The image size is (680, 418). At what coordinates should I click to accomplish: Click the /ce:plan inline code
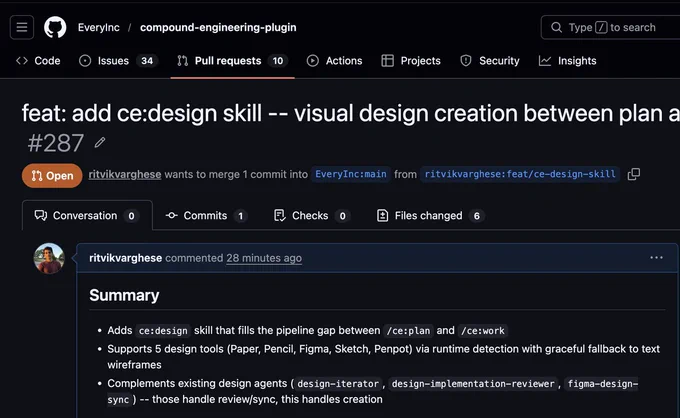point(409,331)
